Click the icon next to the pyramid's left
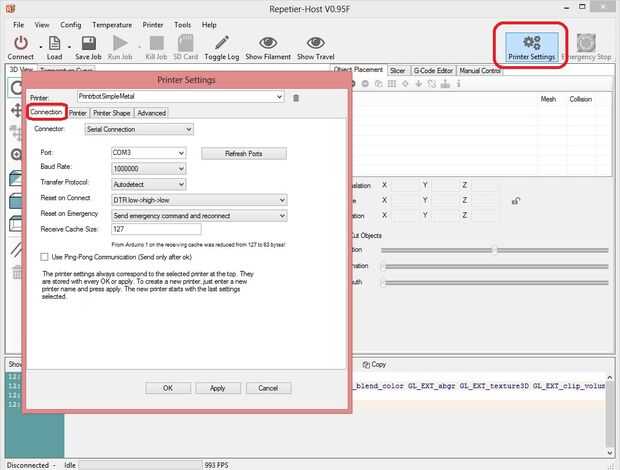Screen dimensions: 620x470 (x=432, y=84)
